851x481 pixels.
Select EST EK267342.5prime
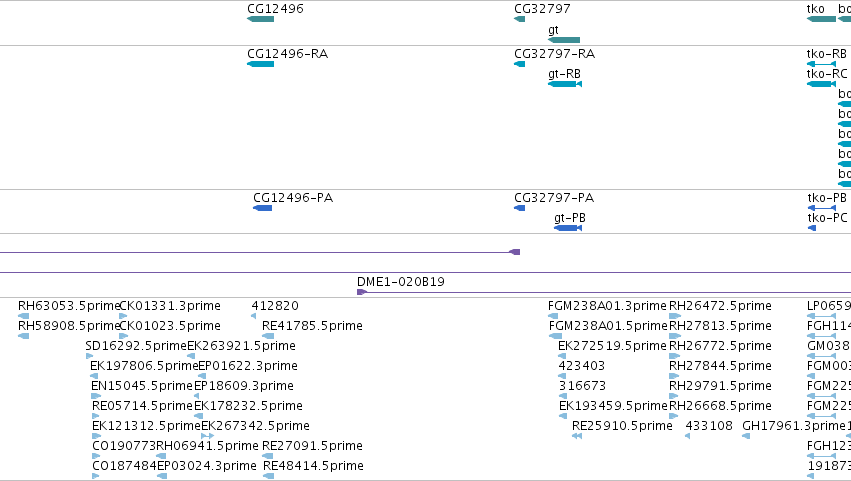pyautogui.click(x=255, y=427)
